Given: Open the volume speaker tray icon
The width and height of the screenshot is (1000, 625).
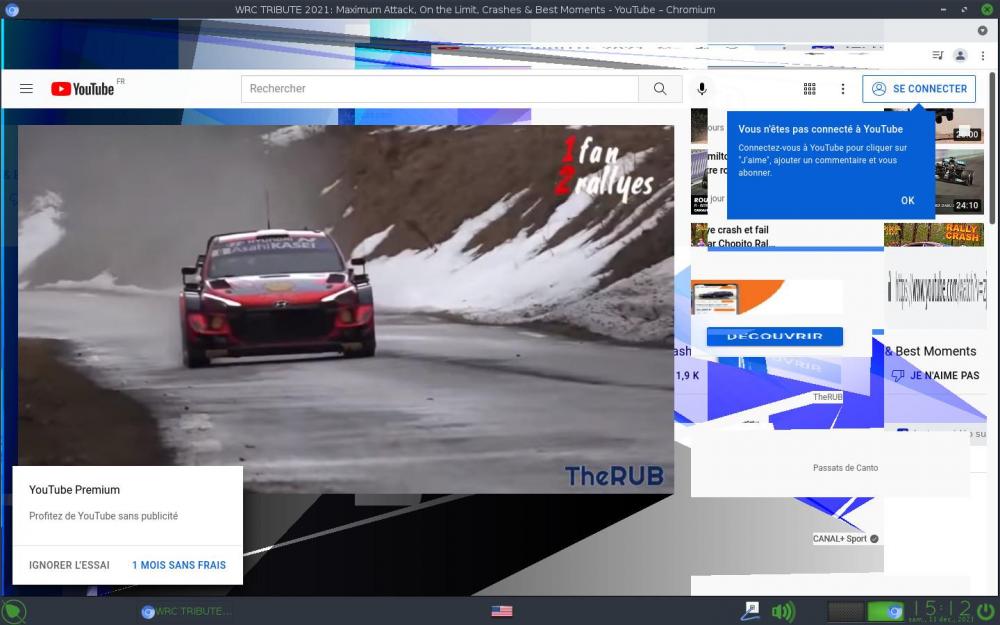Looking at the screenshot, I should coord(783,612).
